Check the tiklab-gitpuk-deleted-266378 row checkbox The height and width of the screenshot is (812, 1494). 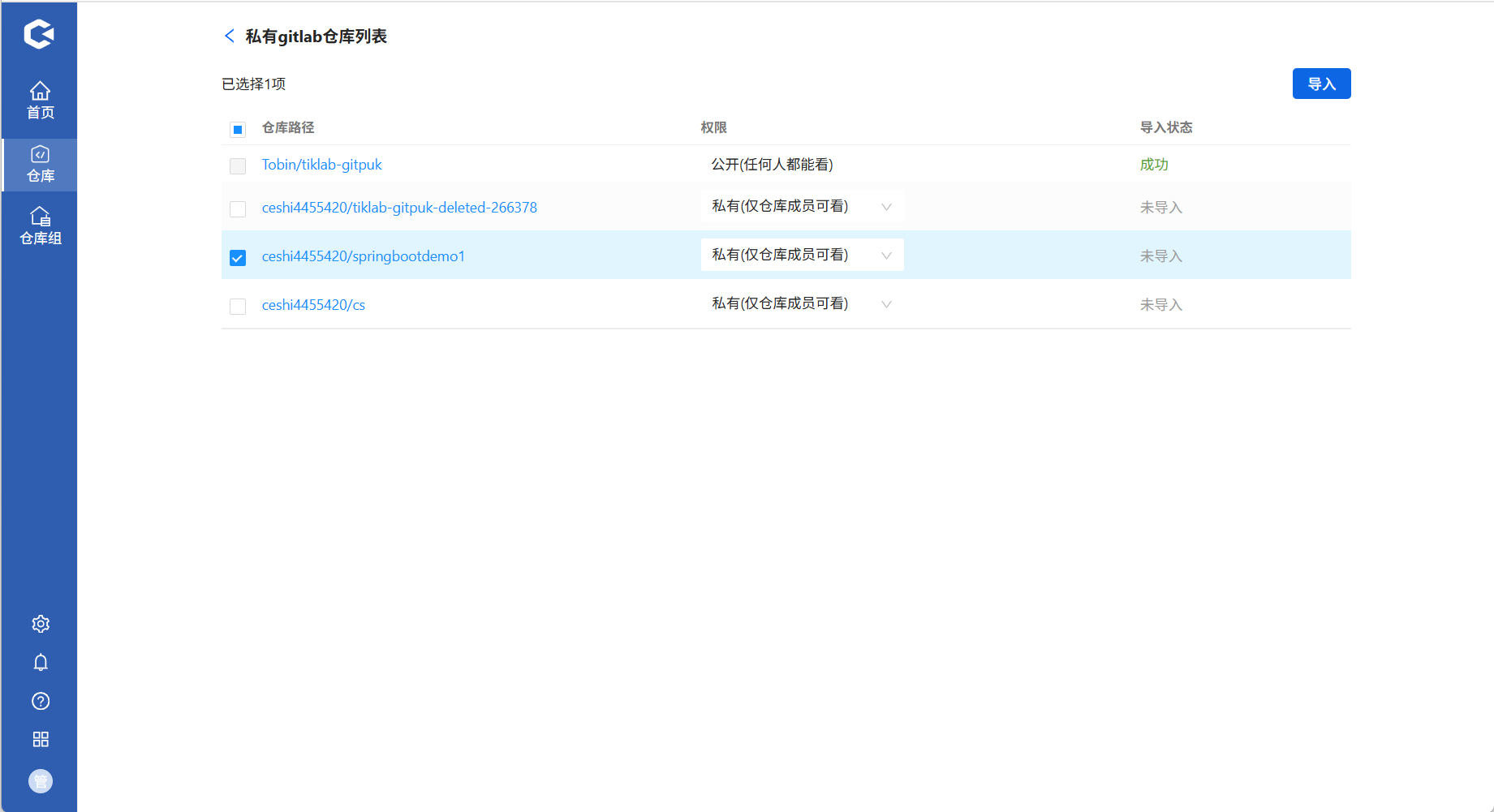click(x=238, y=209)
